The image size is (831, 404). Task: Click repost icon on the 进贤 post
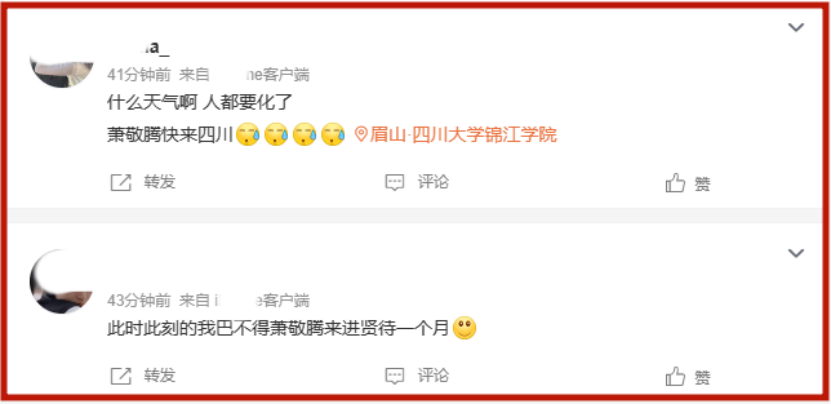(x=120, y=376)
